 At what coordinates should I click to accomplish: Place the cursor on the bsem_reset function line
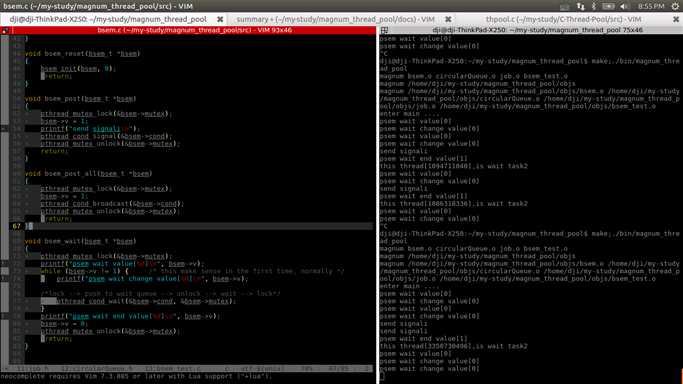coord(82,54)
